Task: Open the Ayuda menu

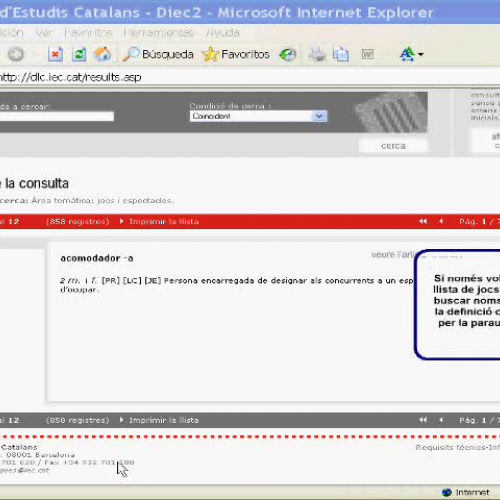Action: [223, 33]
